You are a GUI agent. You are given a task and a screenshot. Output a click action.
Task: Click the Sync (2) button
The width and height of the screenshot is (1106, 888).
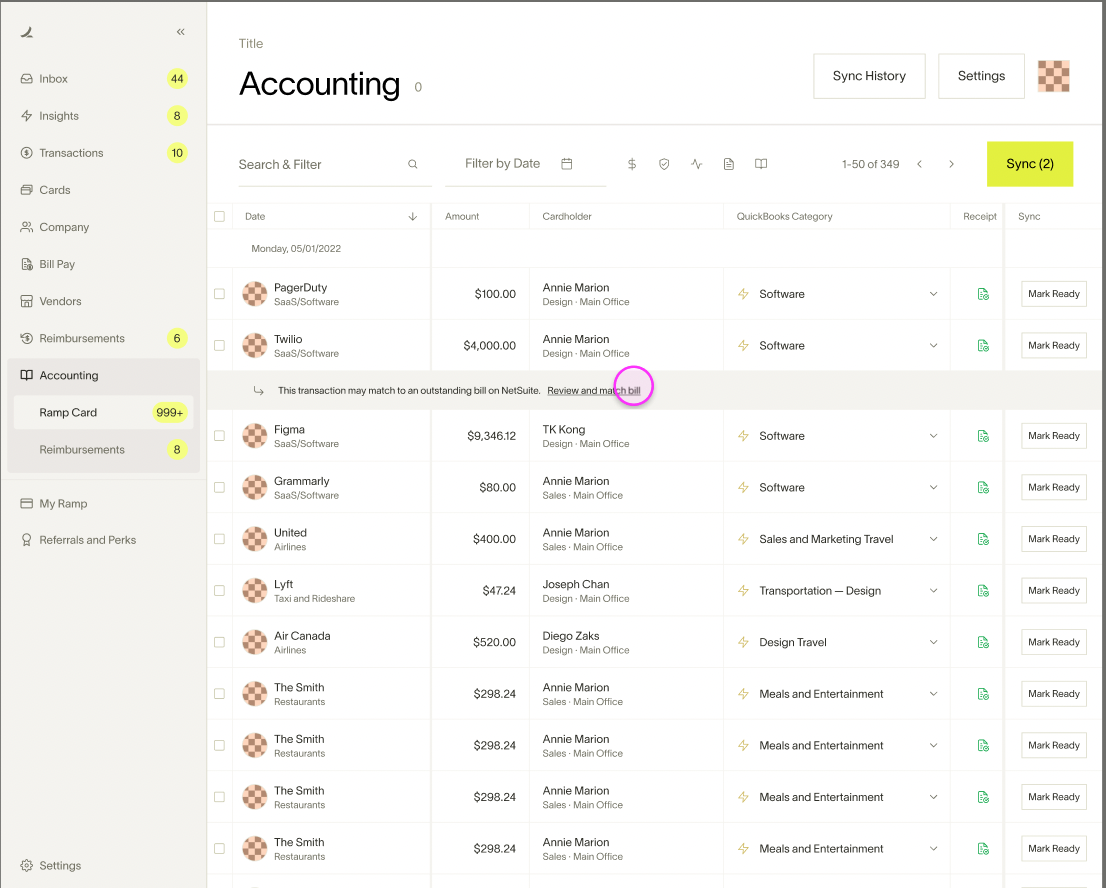coord(1030,164)
